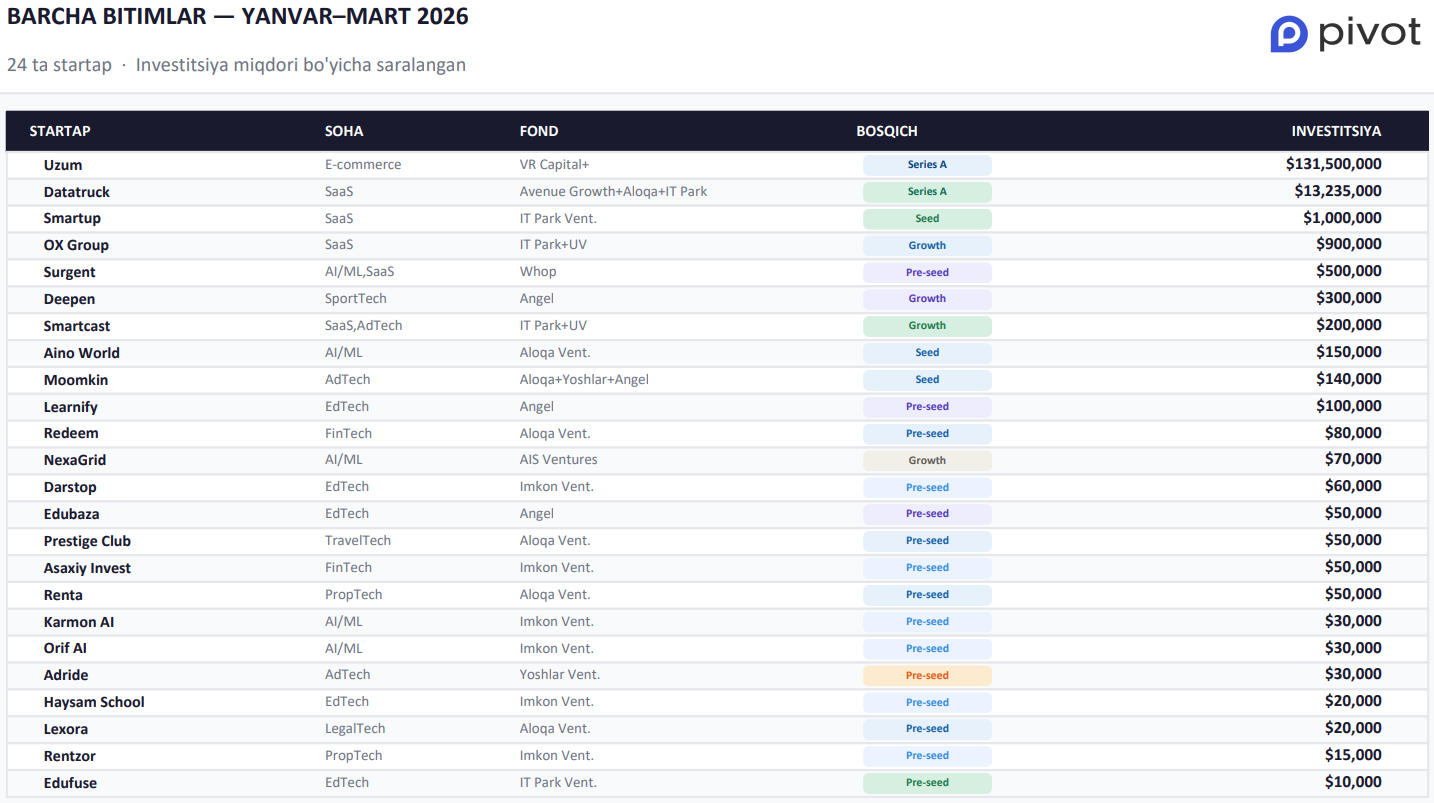Click the AIS Ventures fund name
The image size is (1434, 803).
pos(558,460)
